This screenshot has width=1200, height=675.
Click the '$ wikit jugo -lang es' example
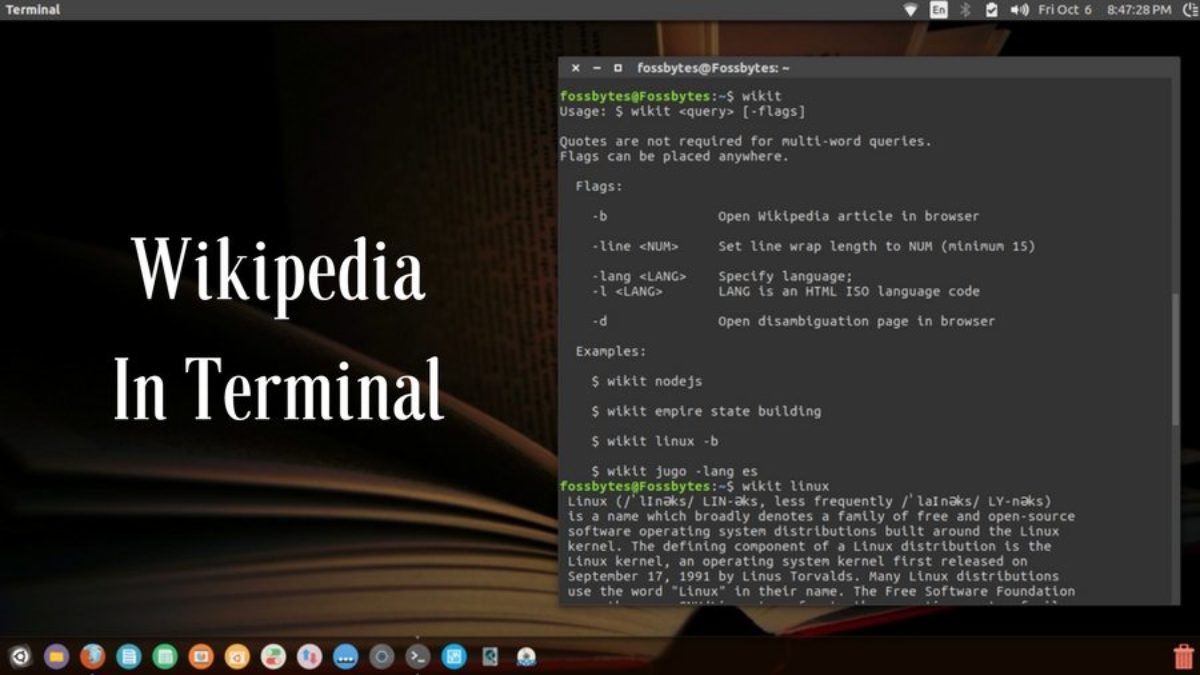tap(674, 471)
